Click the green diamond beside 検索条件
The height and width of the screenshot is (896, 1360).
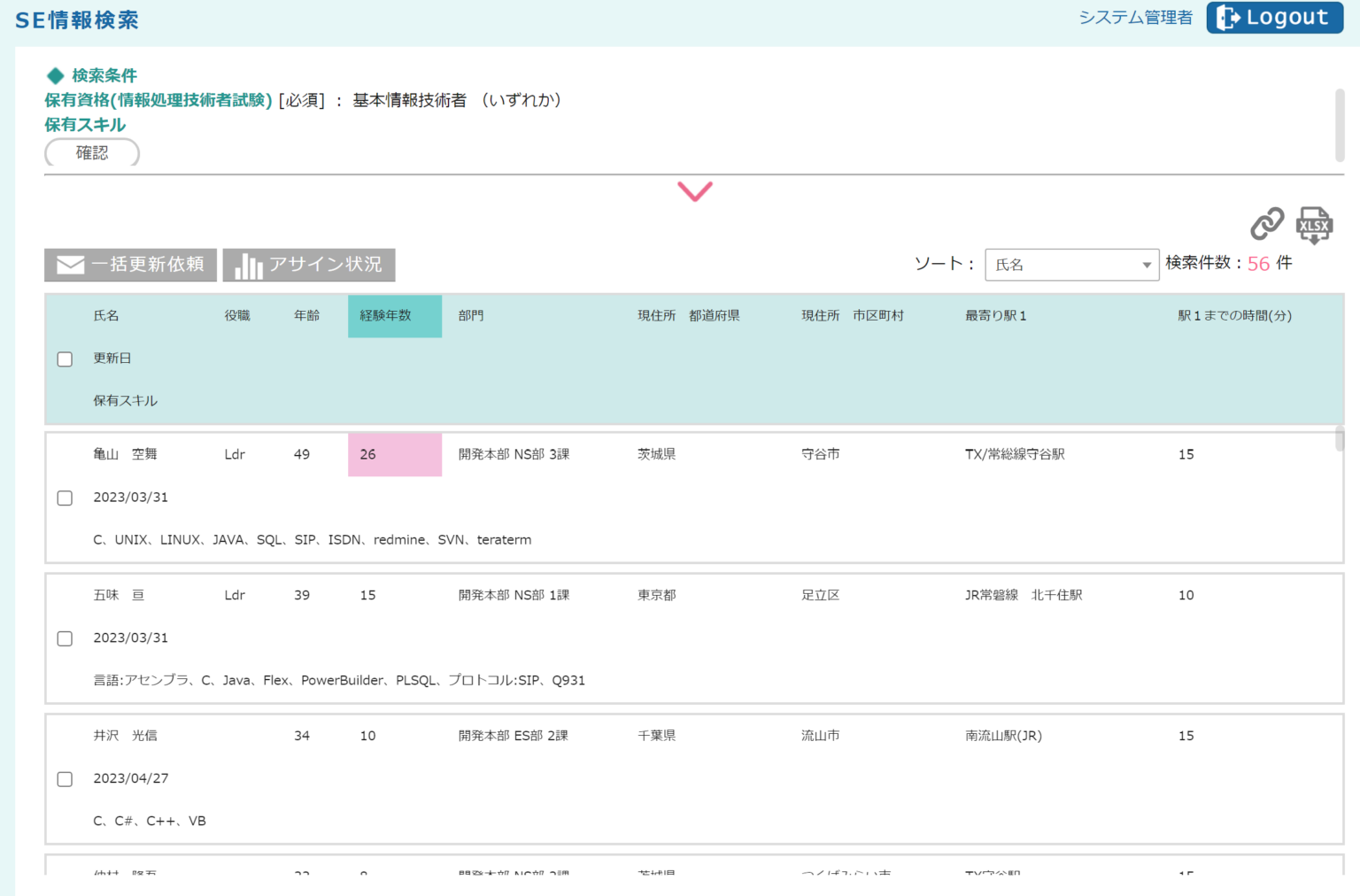[56, 76]
